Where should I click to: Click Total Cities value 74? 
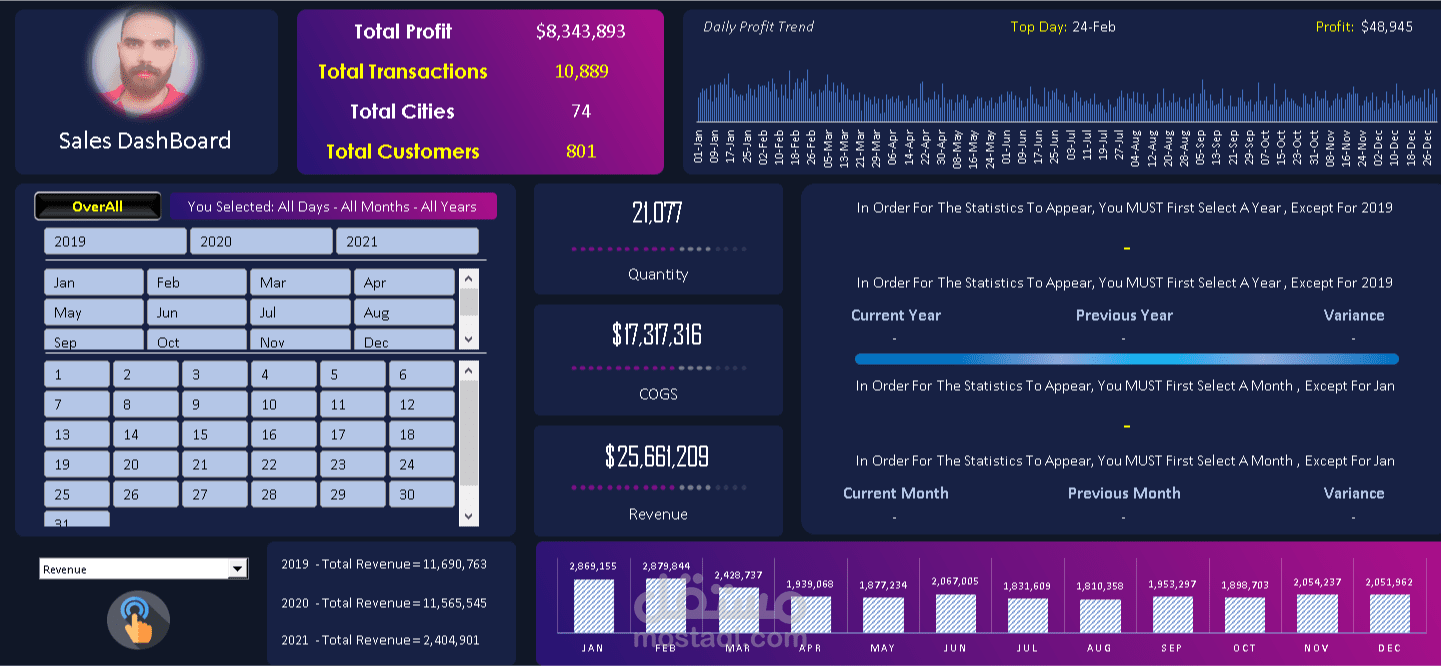coord(581,111)
